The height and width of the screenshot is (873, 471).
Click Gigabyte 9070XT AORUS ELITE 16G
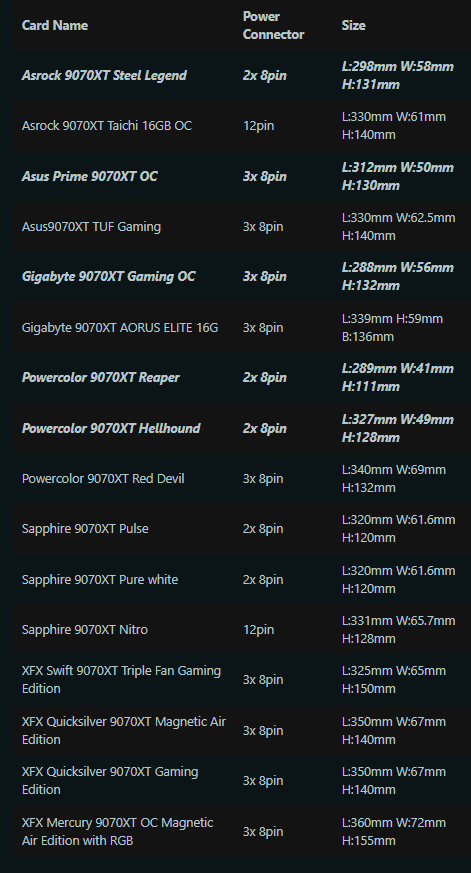[x=120, y=327]
